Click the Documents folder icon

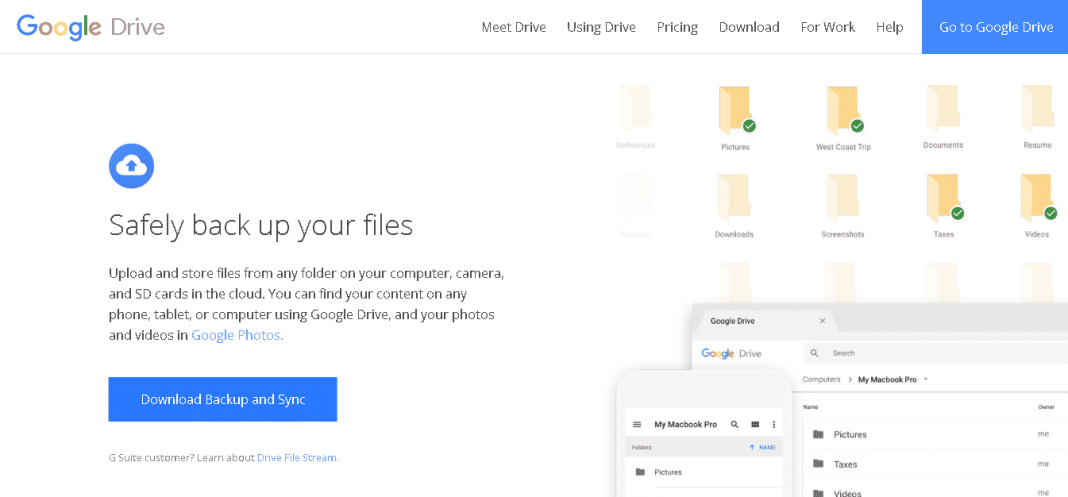943,110
